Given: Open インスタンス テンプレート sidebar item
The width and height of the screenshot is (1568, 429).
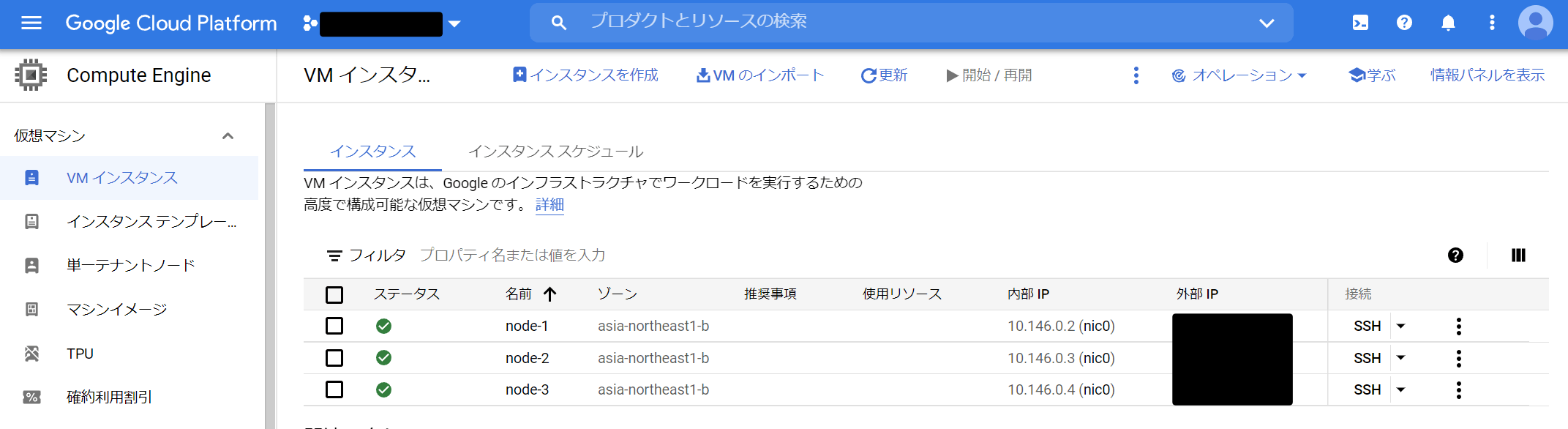Looking at the screenshot, I should click(151, 222).
